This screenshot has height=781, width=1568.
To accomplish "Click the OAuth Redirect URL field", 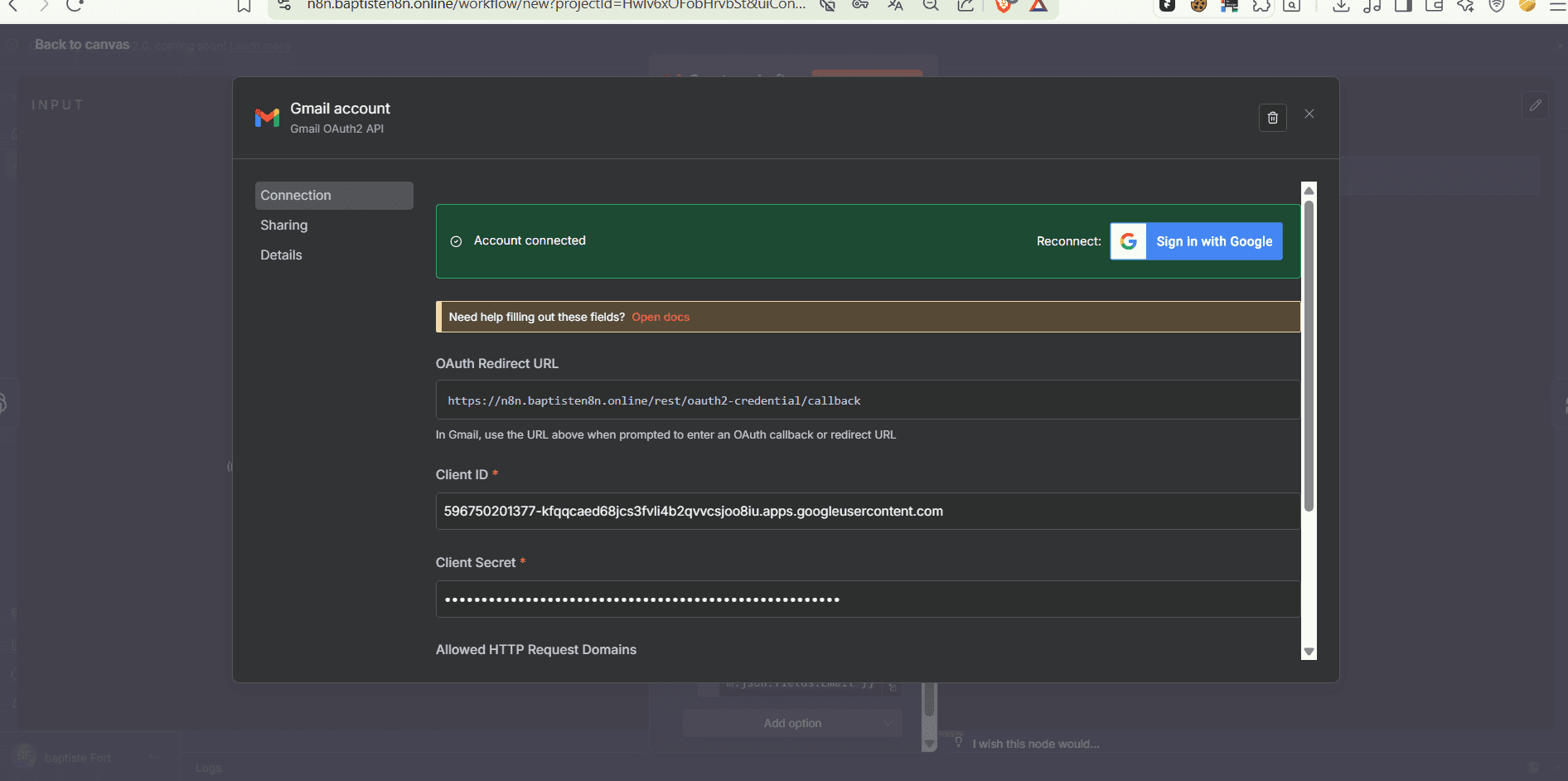I will click(x=868, y=400).
